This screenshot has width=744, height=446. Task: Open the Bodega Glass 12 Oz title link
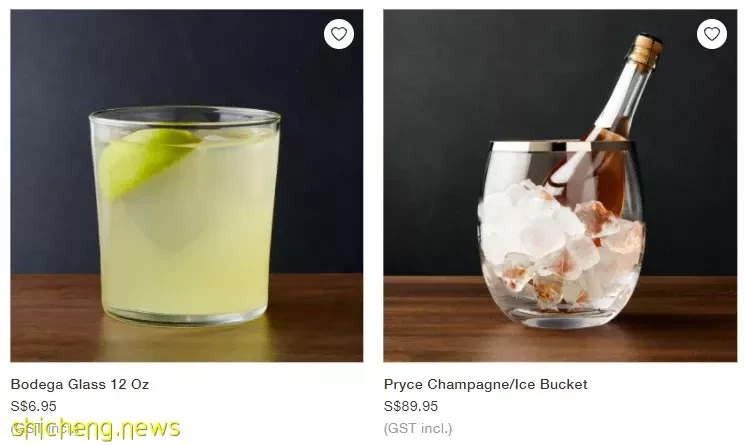[x=80, y=384]
